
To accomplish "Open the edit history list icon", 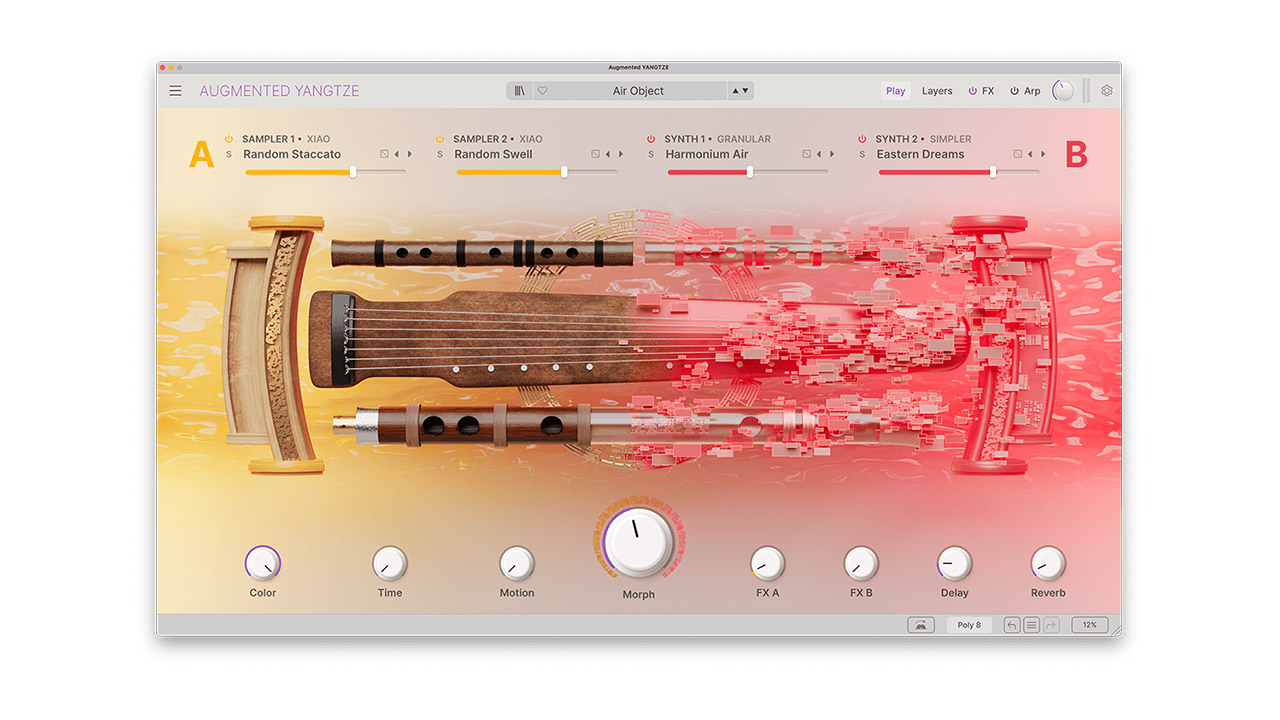I will click(1031, 625).
